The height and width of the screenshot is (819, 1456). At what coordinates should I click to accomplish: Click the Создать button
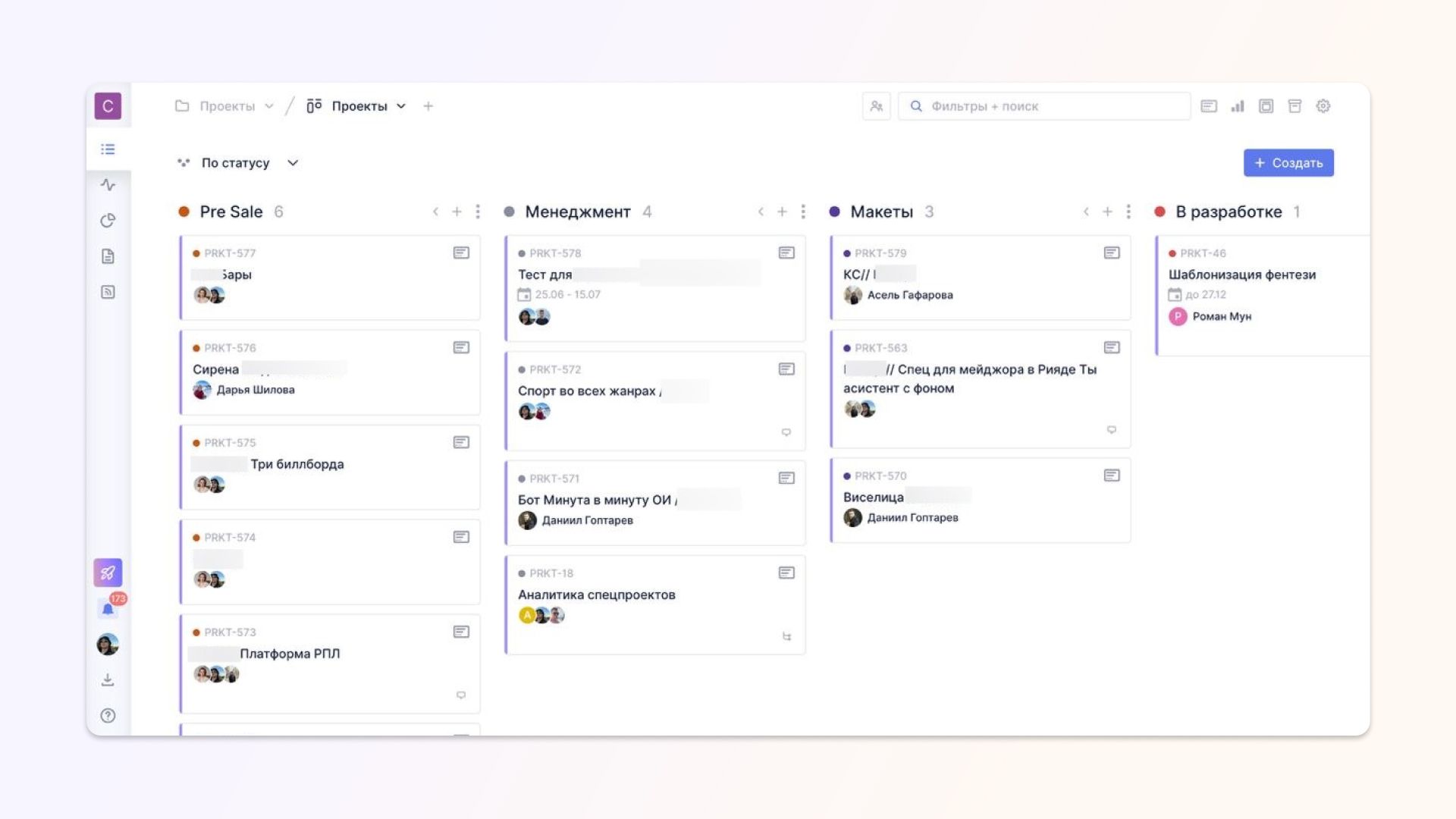1288,163
